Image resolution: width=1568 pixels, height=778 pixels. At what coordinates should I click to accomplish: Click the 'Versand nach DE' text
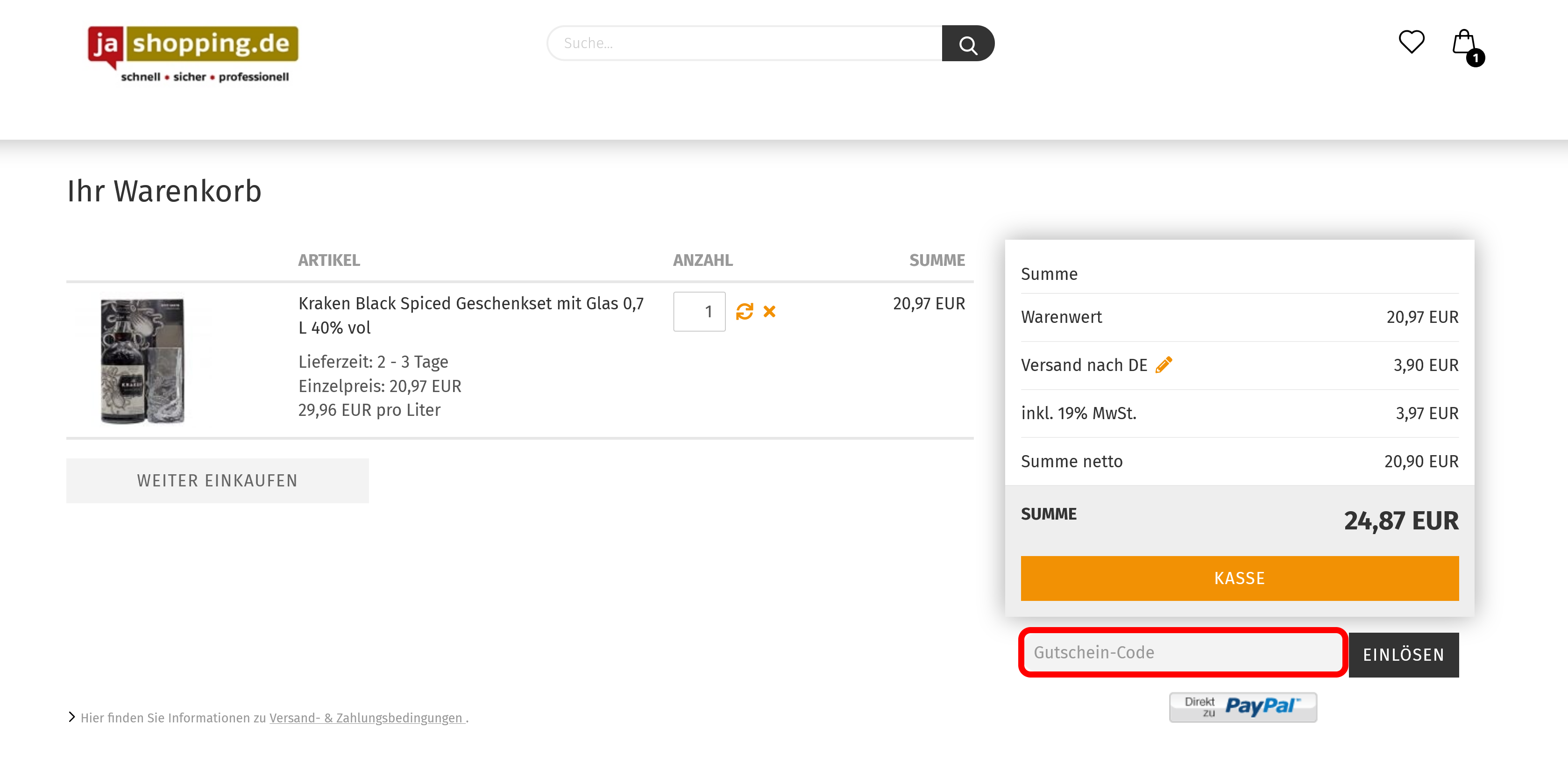[x=1084, y=365]
